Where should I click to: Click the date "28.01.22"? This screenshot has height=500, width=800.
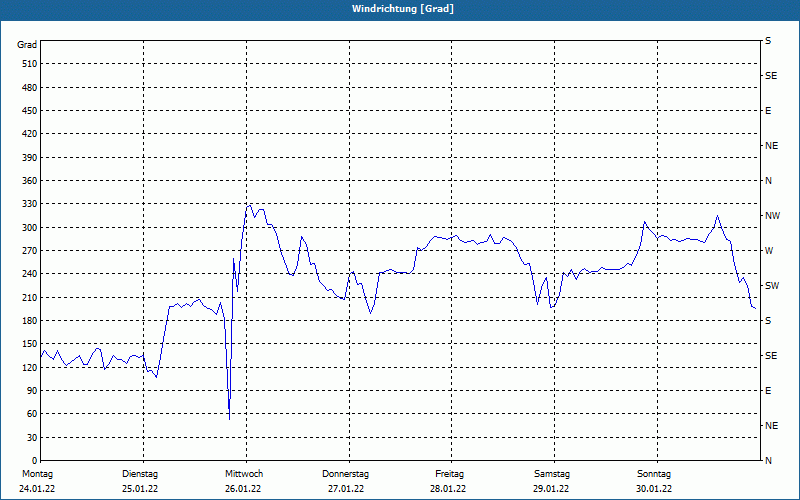click(x=448, y=489)
